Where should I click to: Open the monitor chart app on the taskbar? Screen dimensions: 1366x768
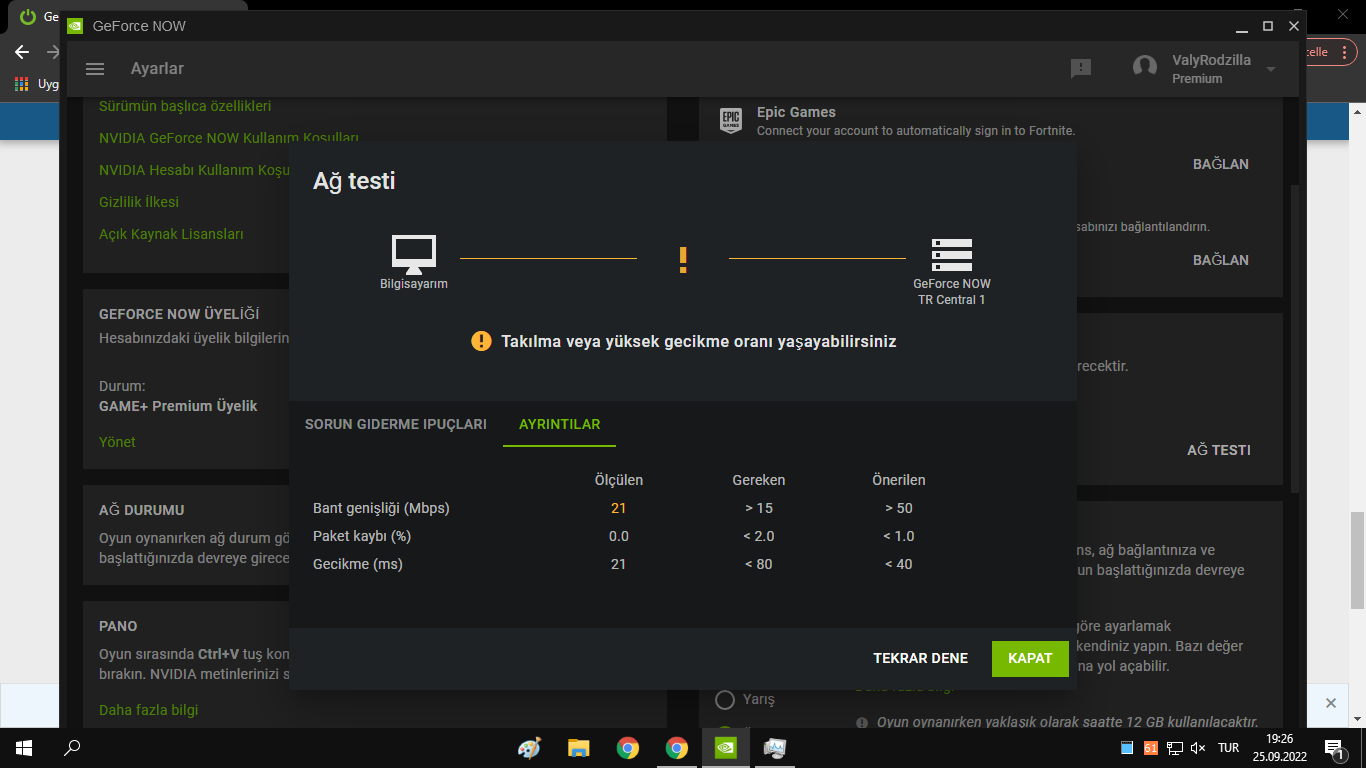point(775,747)
